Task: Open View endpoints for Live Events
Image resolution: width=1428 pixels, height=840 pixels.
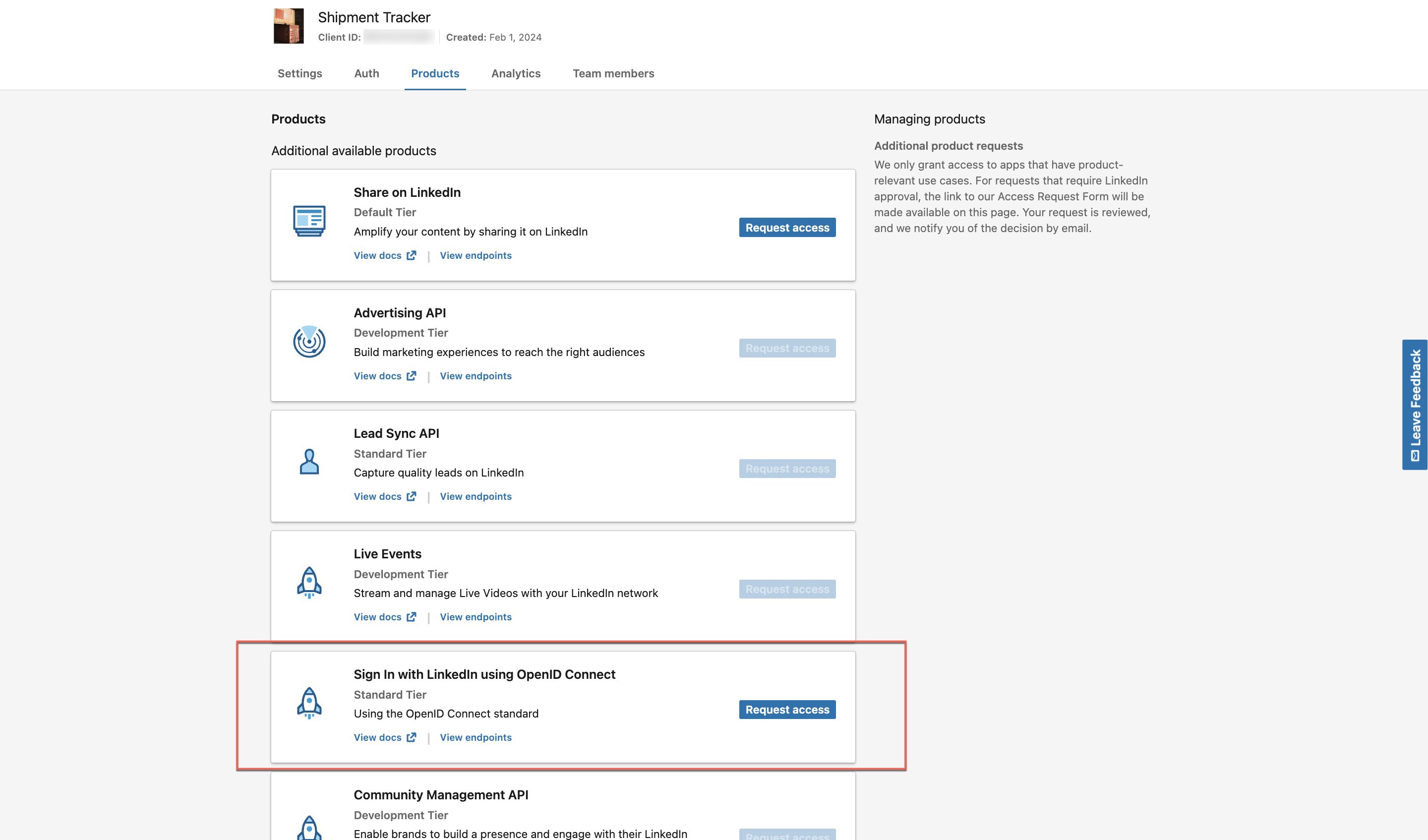Action: [x=476, y=617]
